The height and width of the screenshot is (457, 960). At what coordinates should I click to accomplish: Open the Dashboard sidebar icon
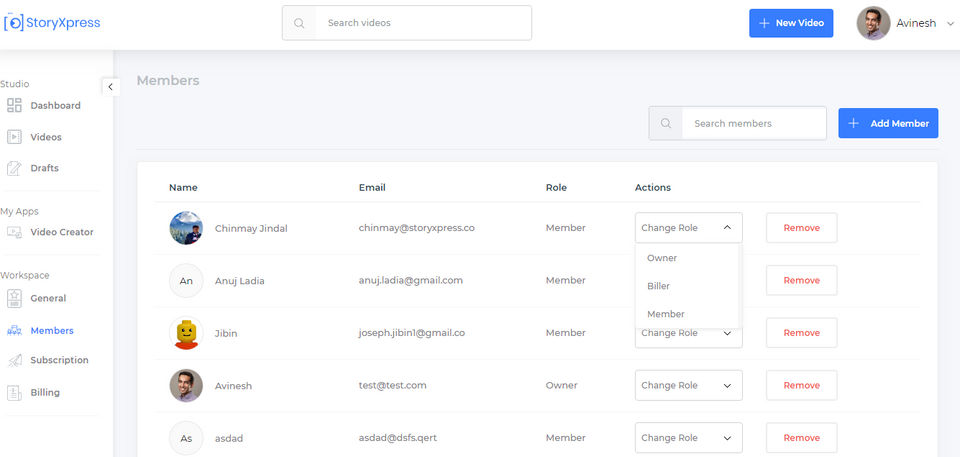[x=14, y=105]
